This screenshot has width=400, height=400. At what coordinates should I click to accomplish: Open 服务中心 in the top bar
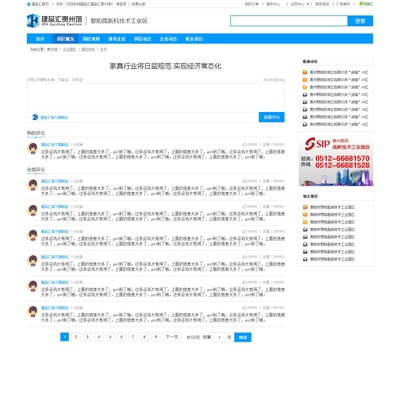273,4
